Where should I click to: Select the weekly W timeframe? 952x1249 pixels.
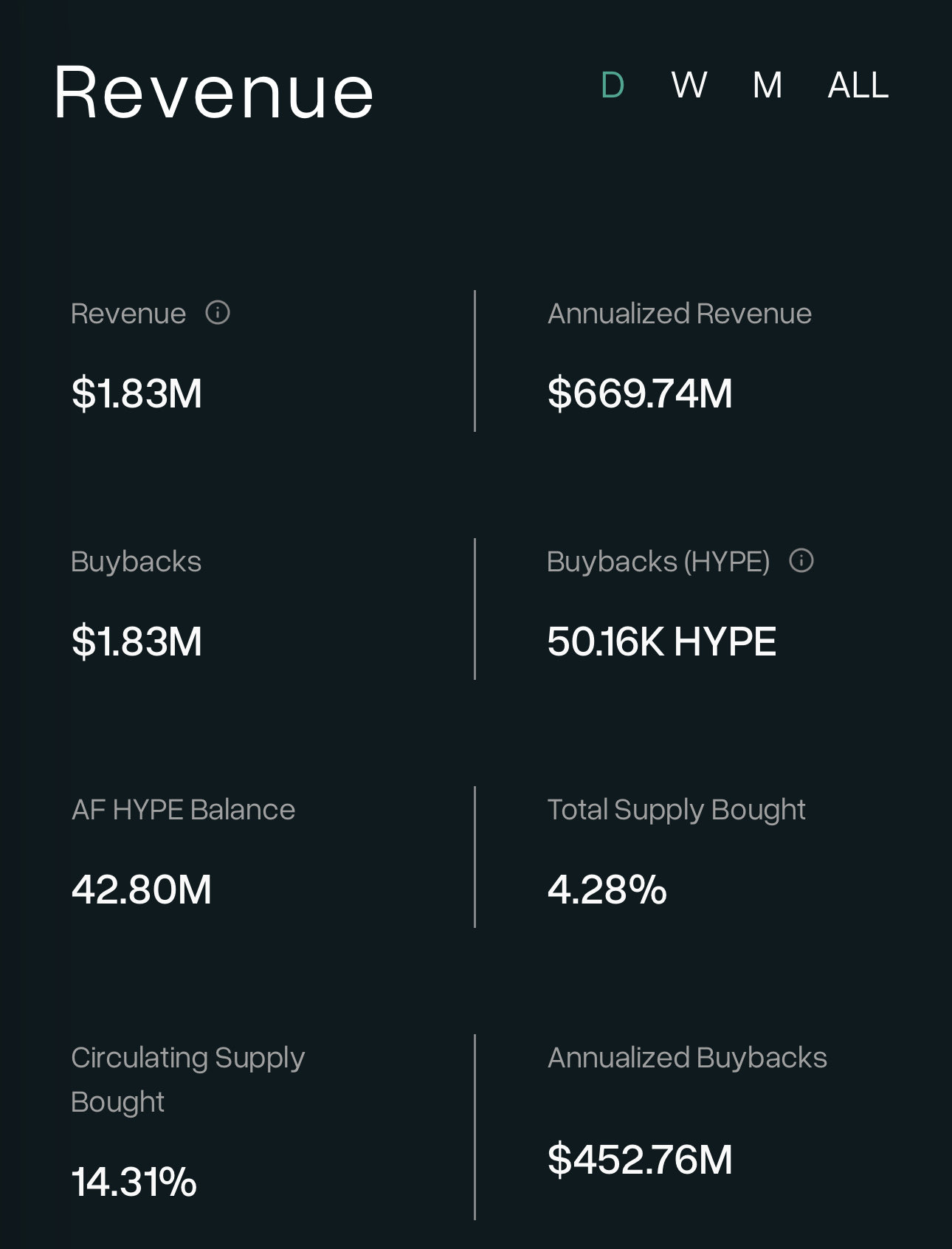[x=689, y=86]
